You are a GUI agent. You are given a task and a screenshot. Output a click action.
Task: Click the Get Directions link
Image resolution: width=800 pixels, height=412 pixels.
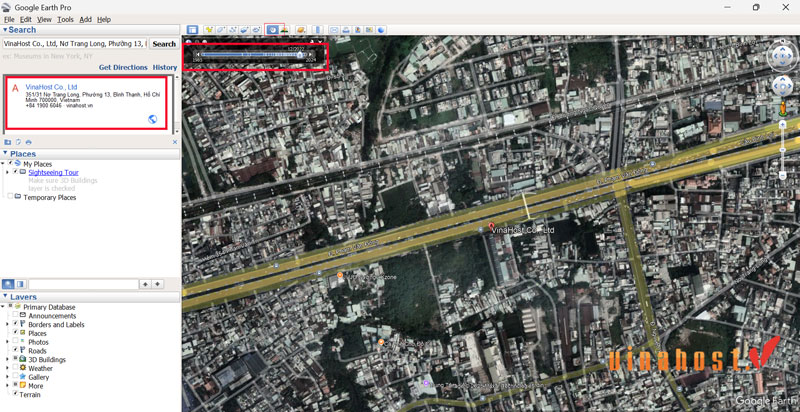(x=123, y=67)
